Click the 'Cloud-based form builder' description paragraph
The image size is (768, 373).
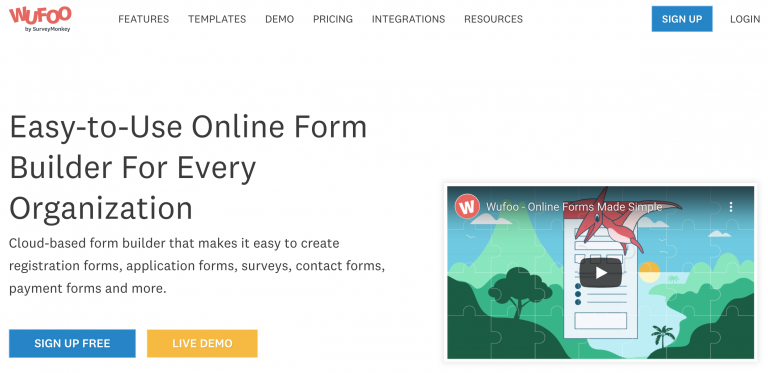point(197,266)
